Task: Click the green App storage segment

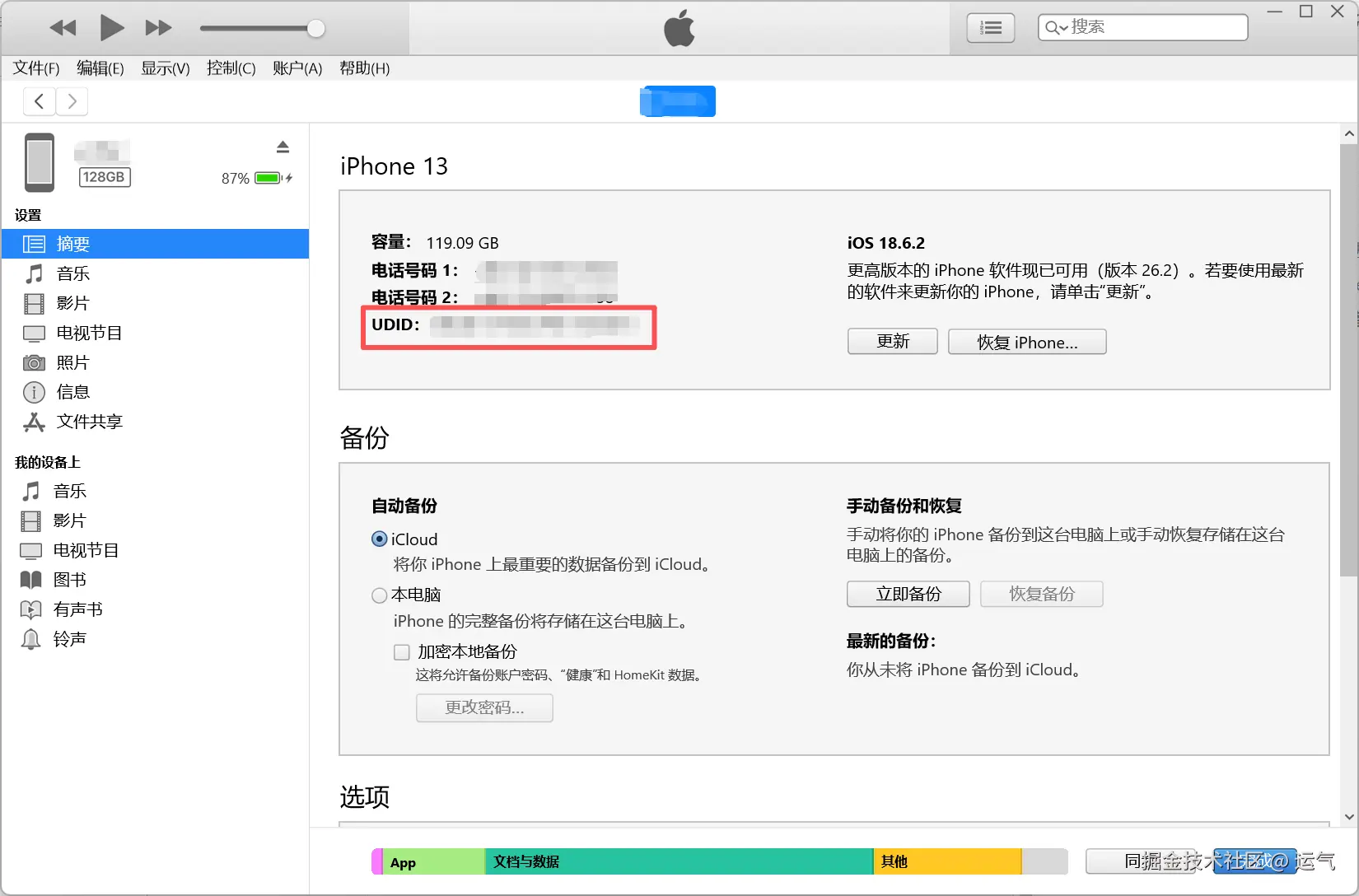Action: pos(433,862)
